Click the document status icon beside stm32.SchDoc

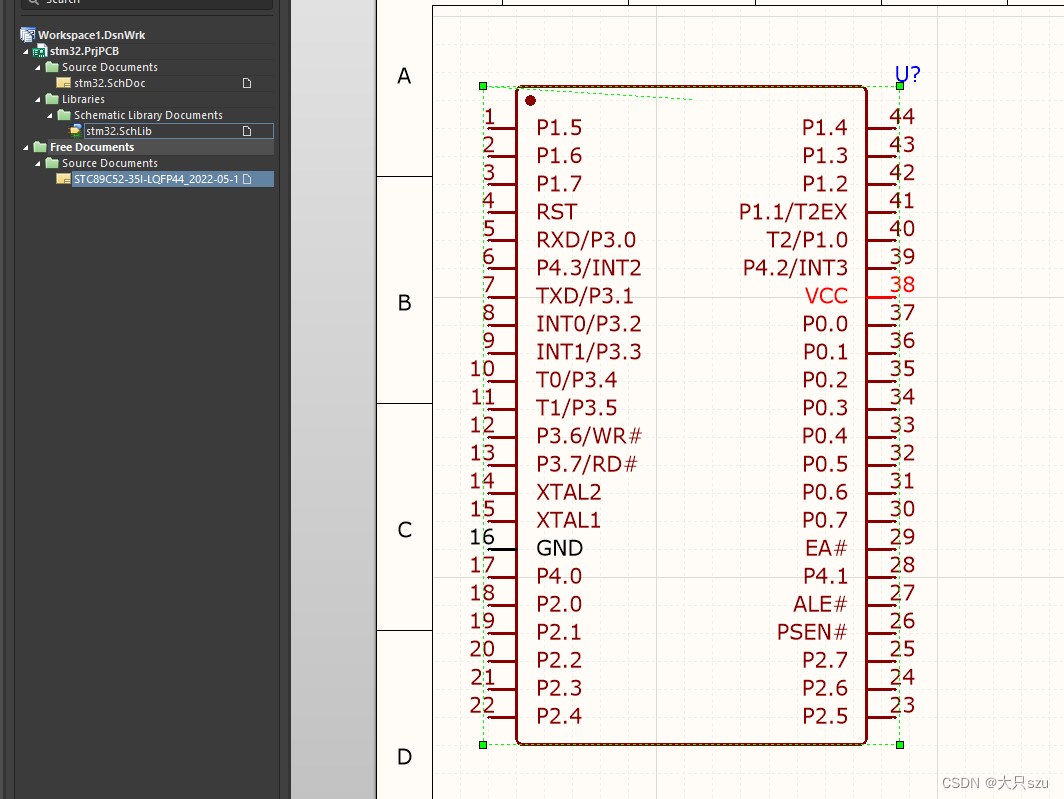247,83
